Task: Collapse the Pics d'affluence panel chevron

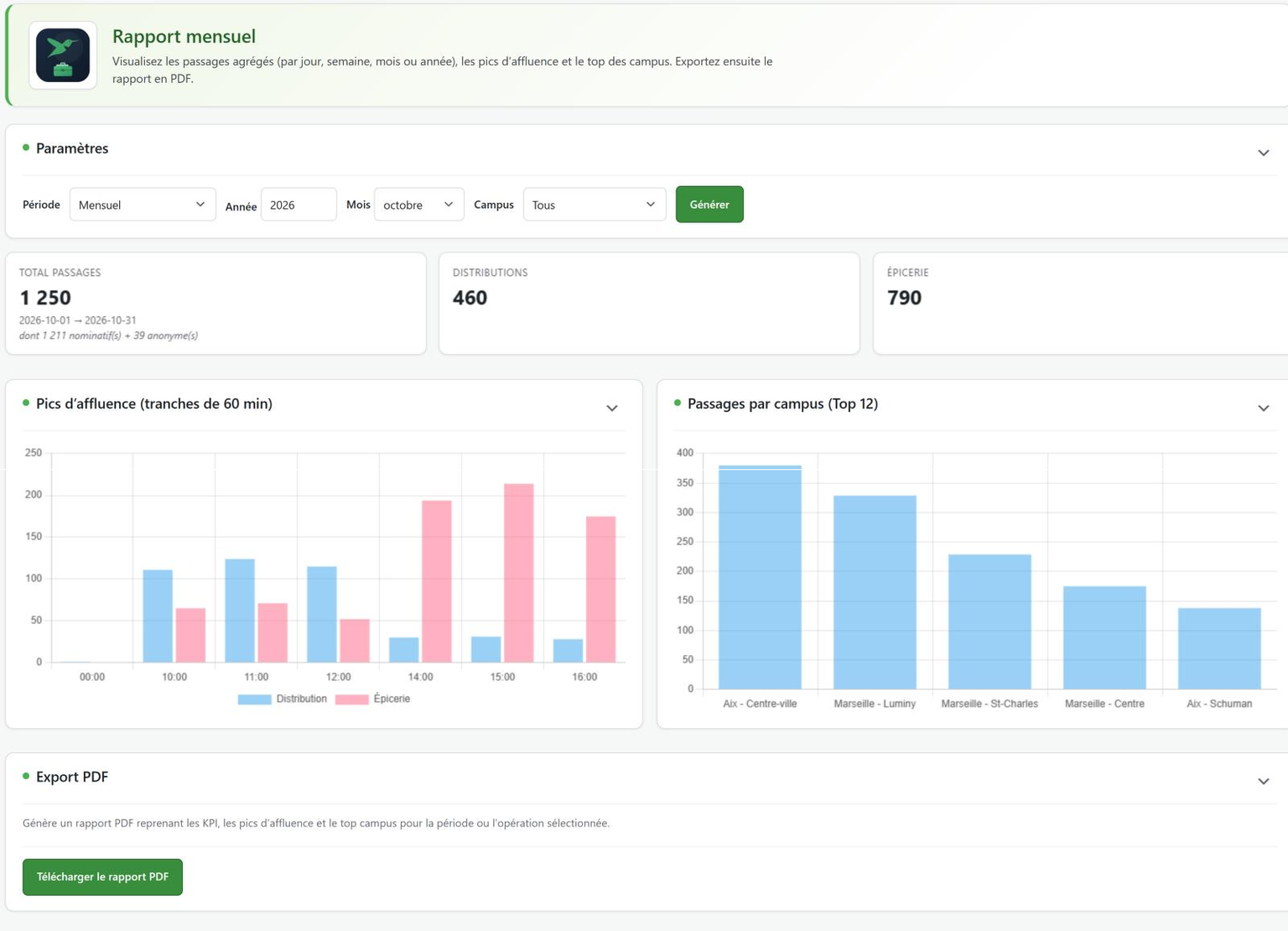Action: 612,408
